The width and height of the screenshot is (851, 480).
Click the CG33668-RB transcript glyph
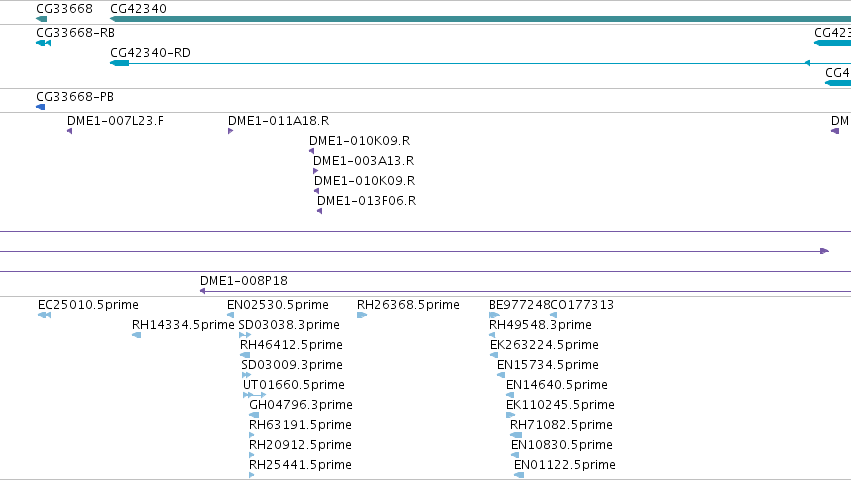[43, 43]
